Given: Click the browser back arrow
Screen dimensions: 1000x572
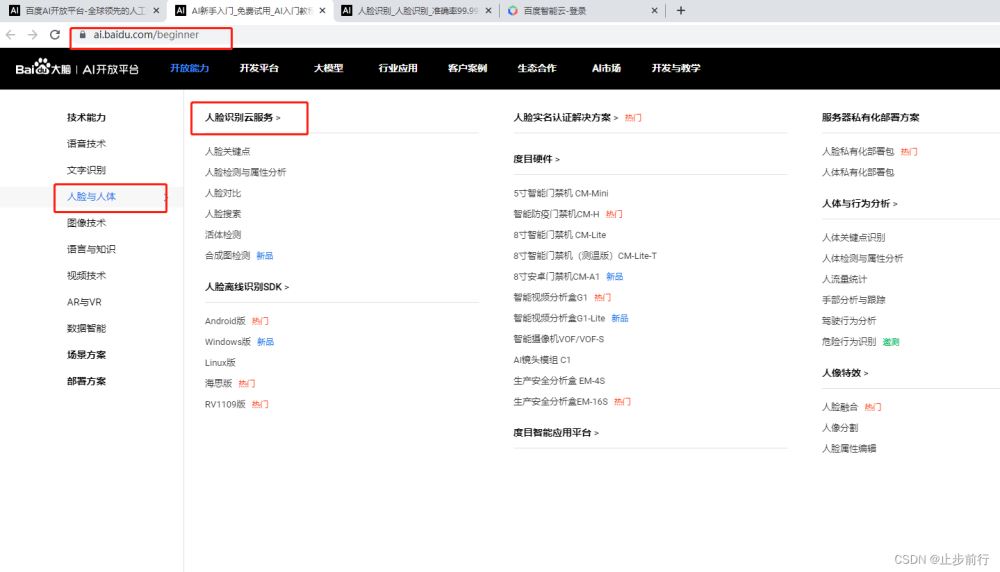Looking at the screenshot, I should click(10, 34).
